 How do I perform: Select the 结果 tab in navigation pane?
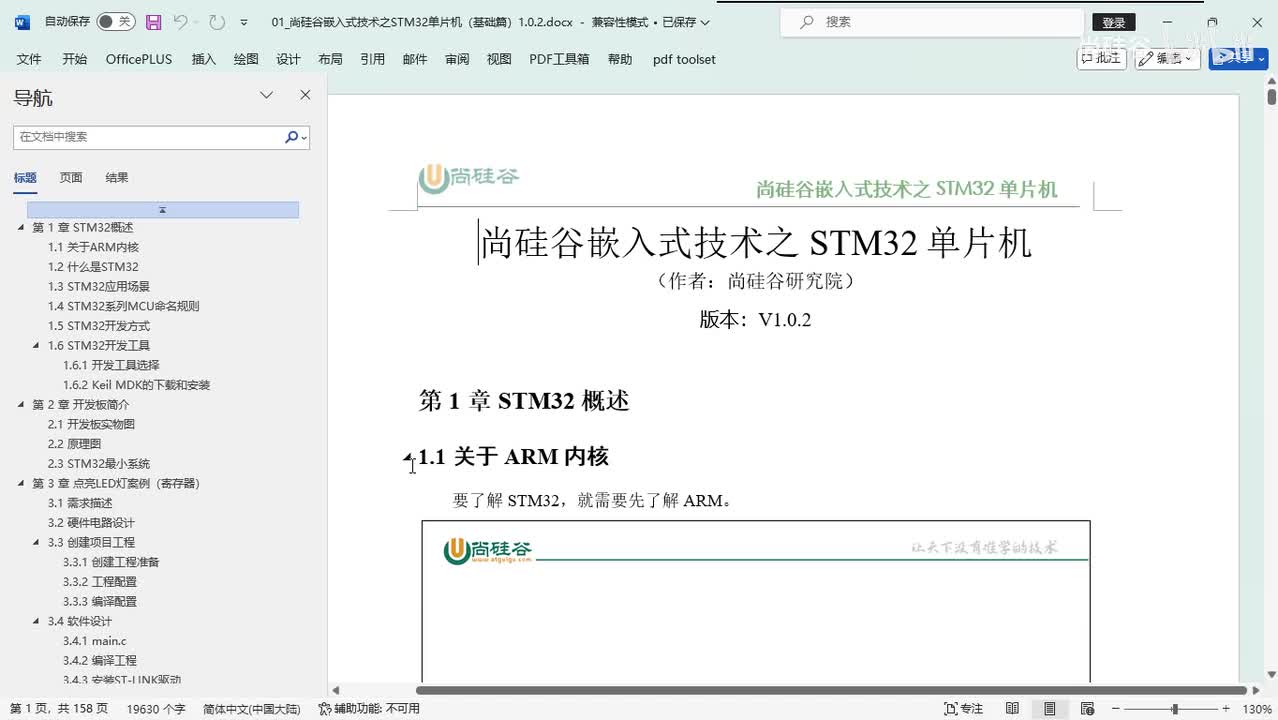(117, 177)
